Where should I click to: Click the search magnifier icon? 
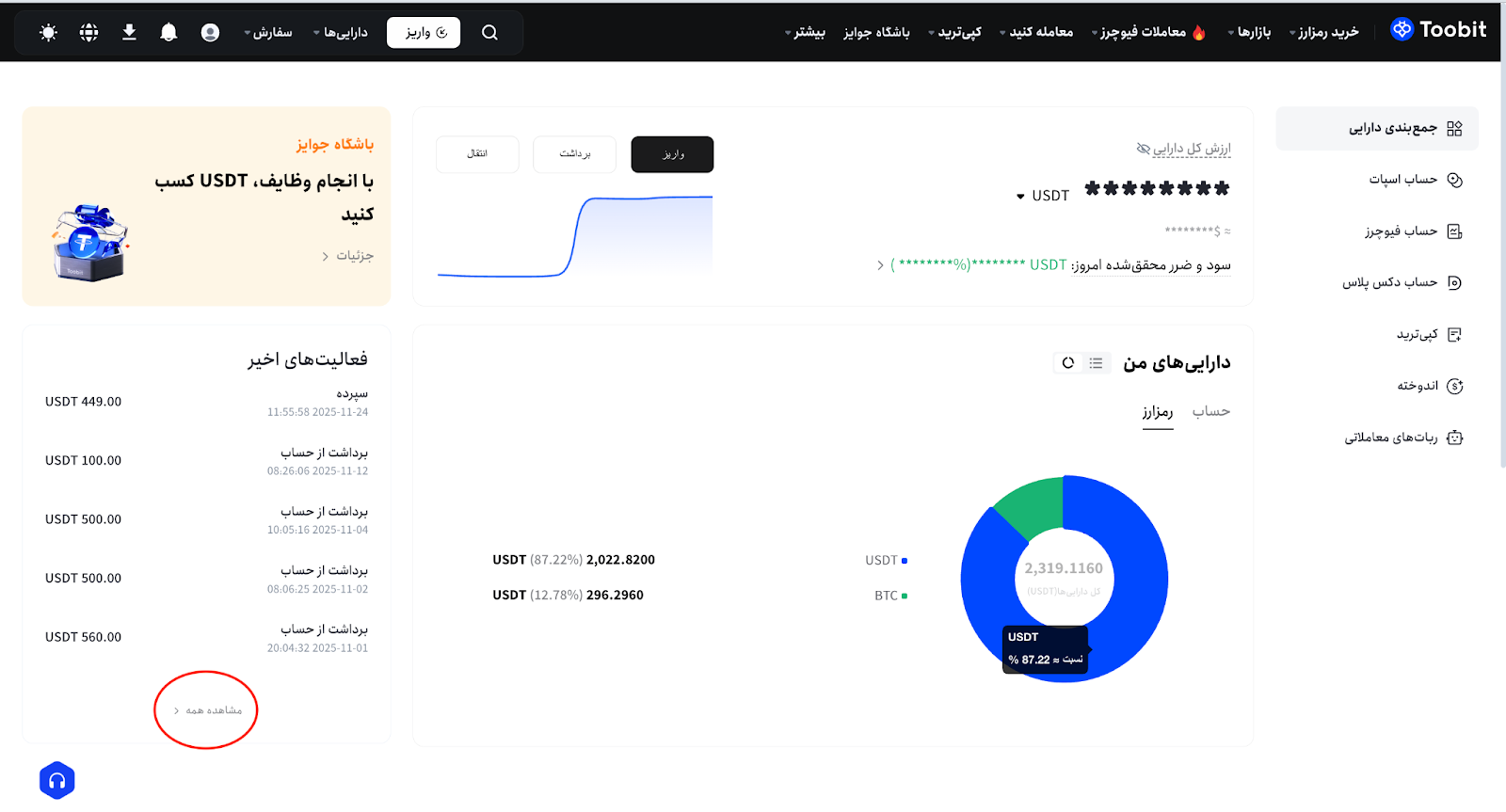click(489, 33)
